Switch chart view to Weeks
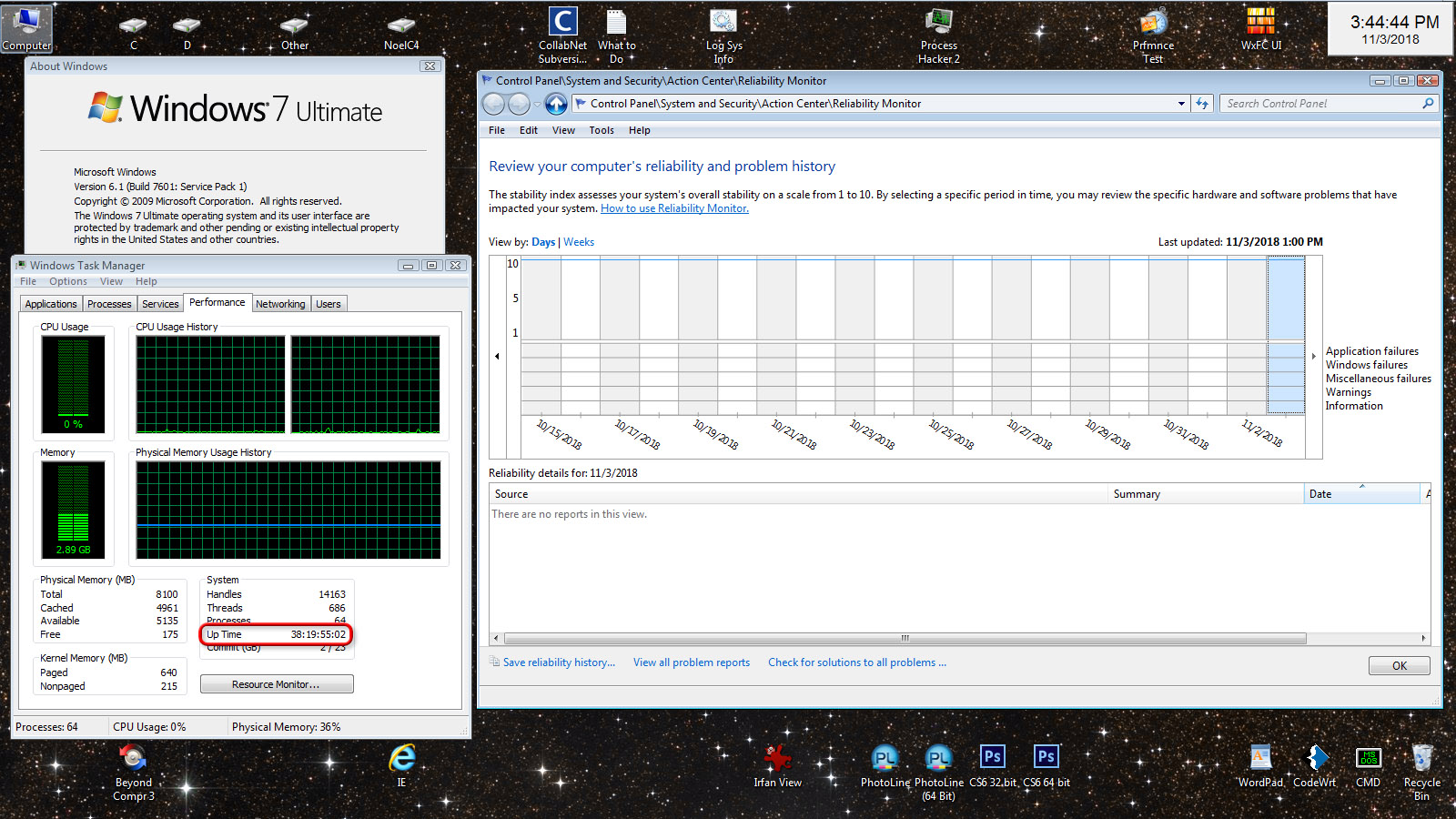Screen dimensions: 1456x819 pos(579,242)
